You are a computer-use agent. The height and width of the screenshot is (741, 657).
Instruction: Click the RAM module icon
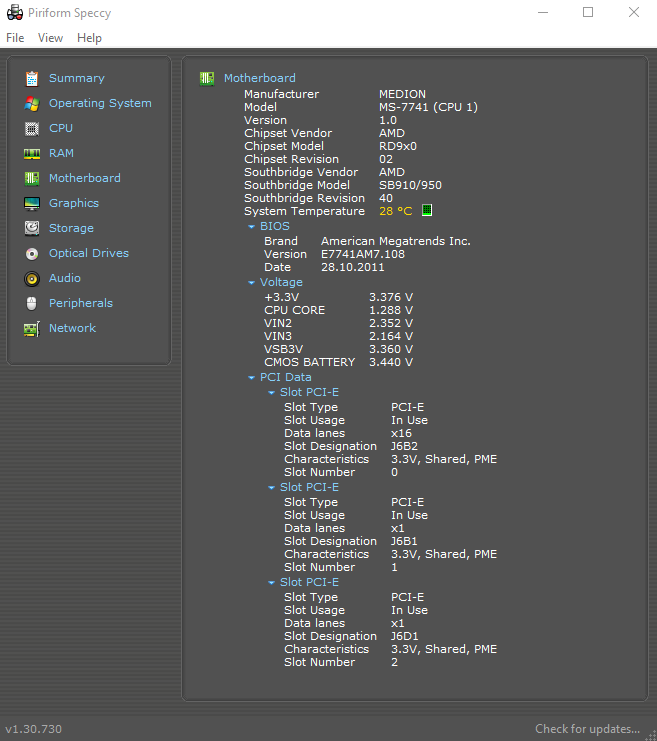tap(32, 154)
